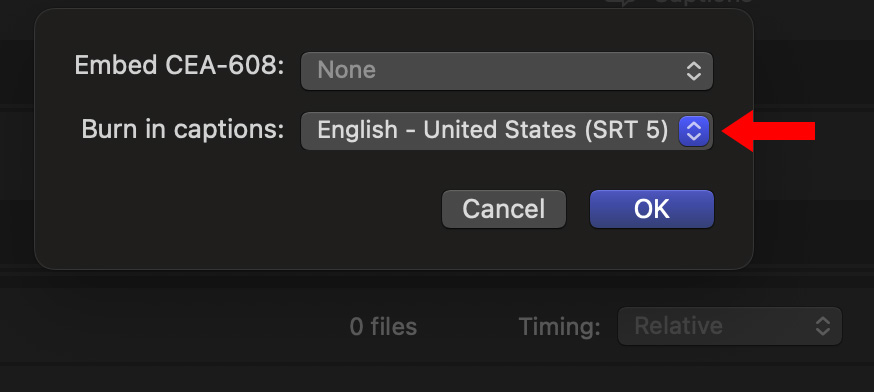This screenshot has height=392, width=874.
Task: Click the greyed-out "None" value text
Action: point(347,70)
